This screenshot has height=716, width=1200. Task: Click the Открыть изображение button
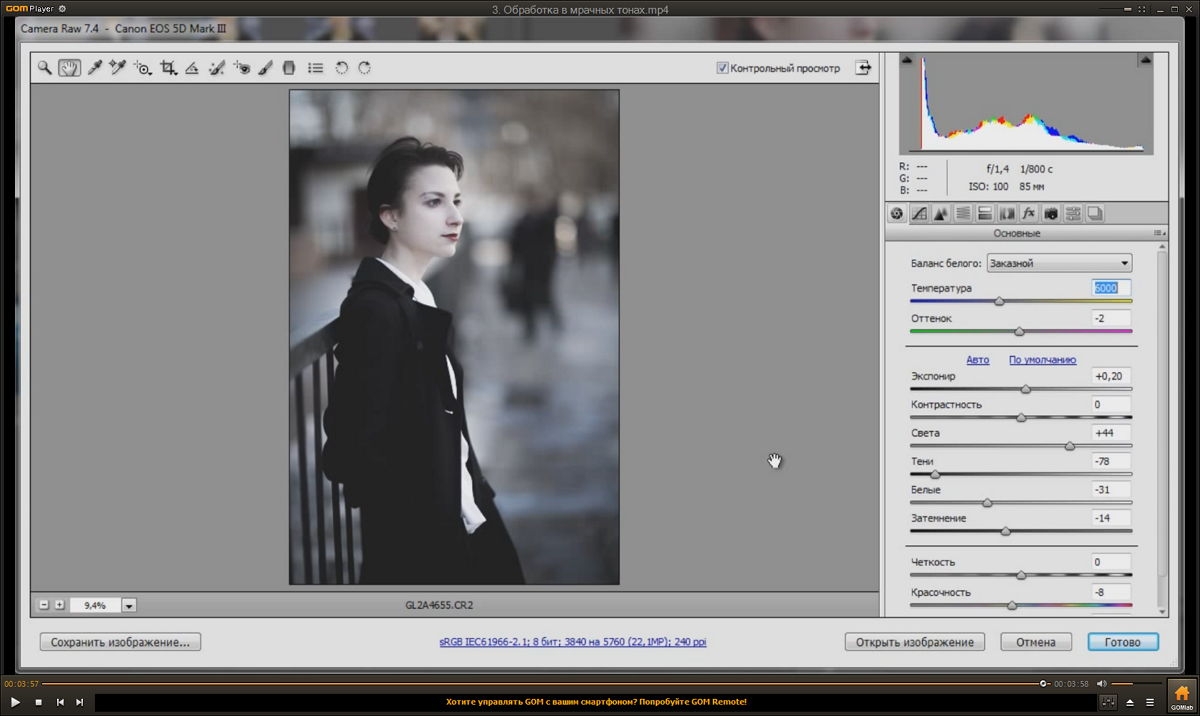914,642
